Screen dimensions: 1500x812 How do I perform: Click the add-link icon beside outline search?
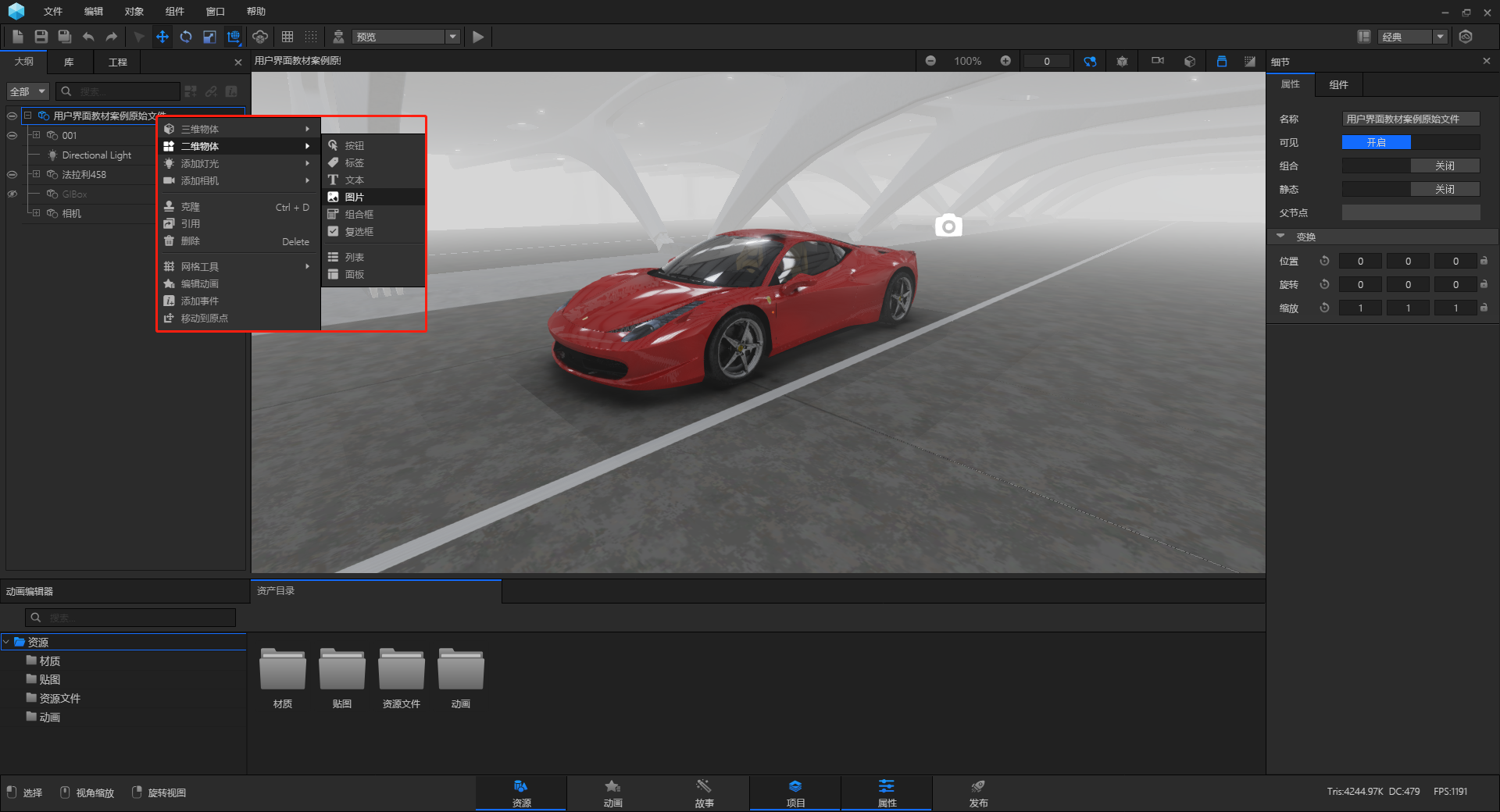[211, 91]
